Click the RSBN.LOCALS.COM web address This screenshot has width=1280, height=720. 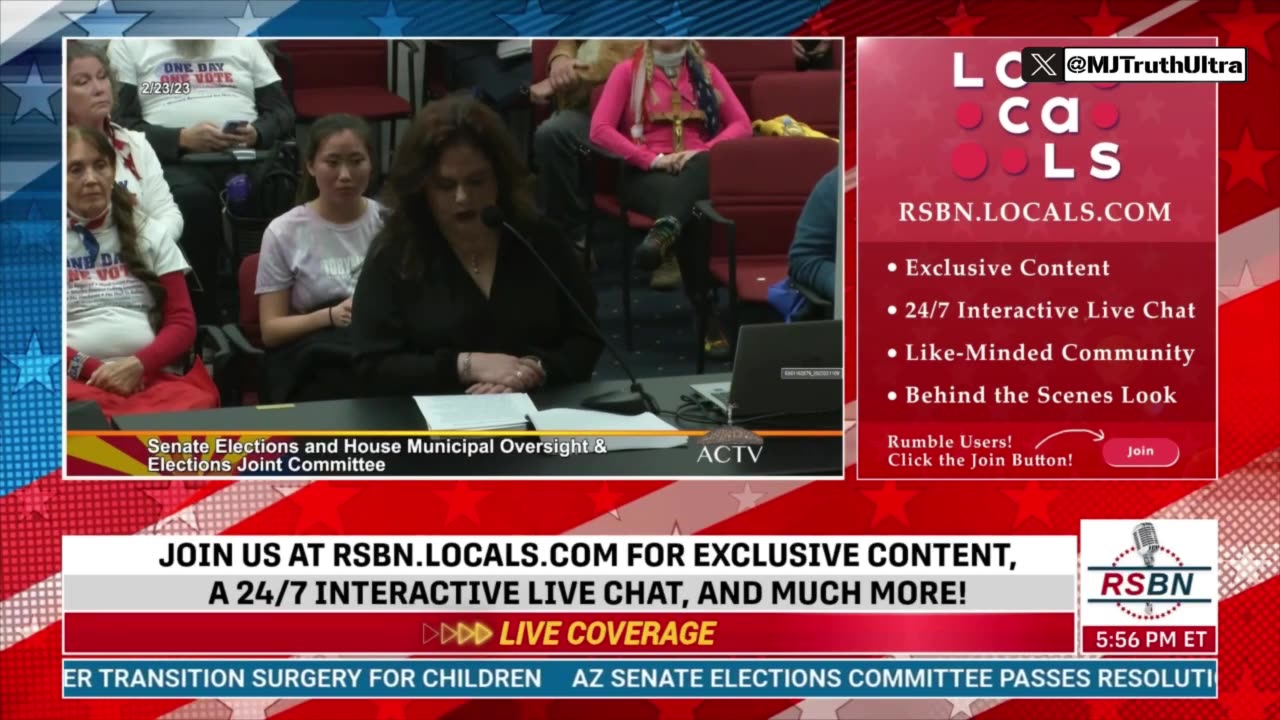click(x=1034, y=212)
